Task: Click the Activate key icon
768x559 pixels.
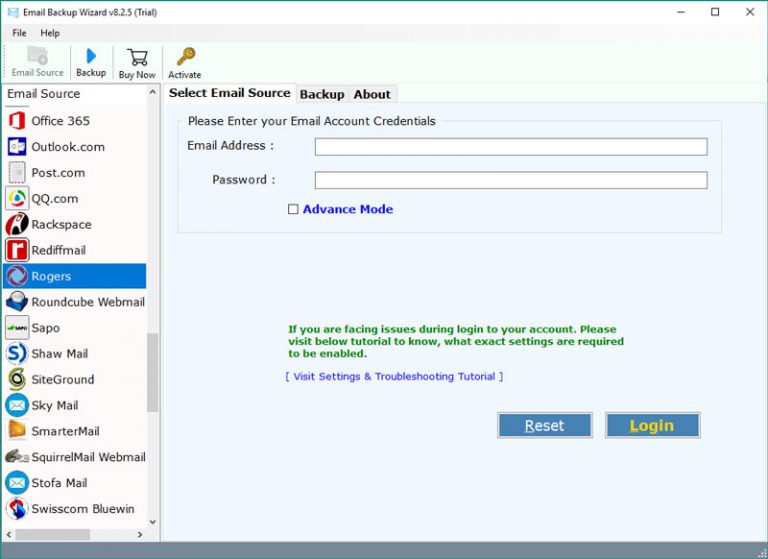Action: (184, 57)
